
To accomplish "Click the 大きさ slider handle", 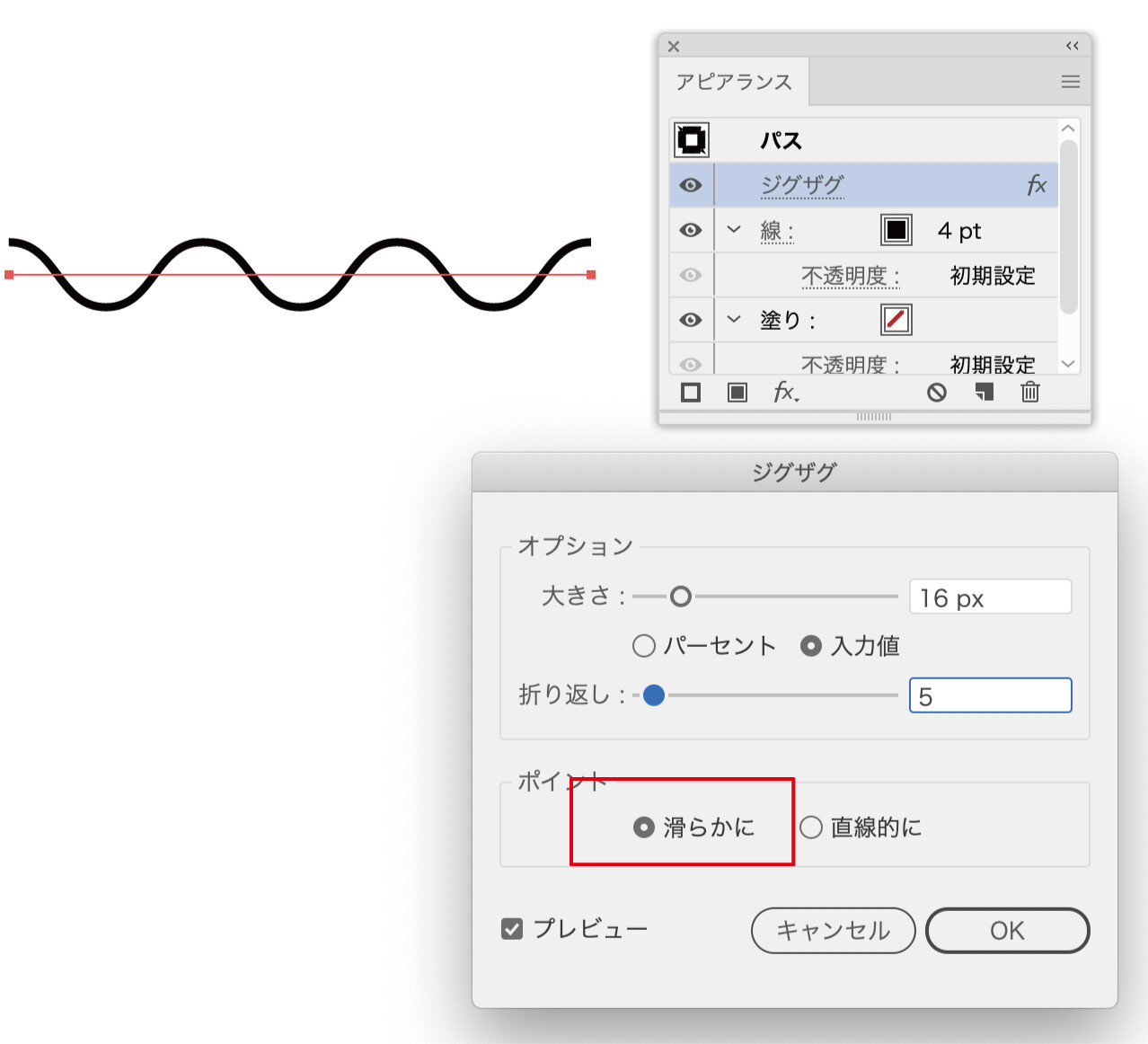I will point(681,597).
